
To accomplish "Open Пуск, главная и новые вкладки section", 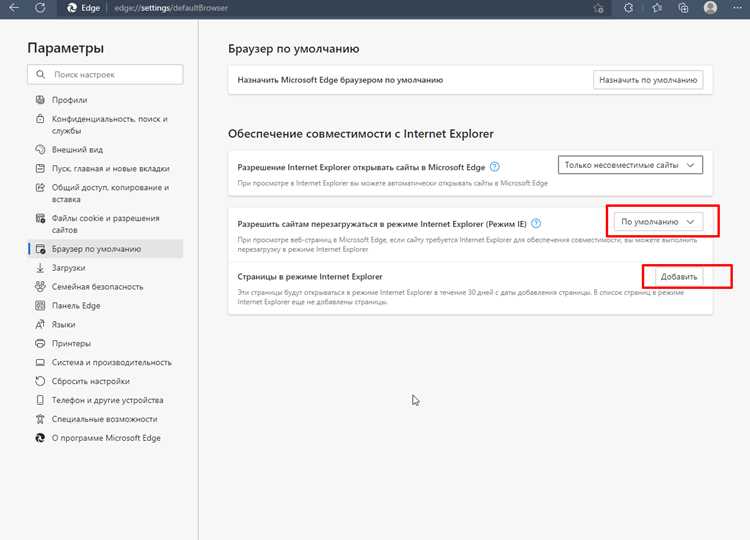I will [105, 168].
